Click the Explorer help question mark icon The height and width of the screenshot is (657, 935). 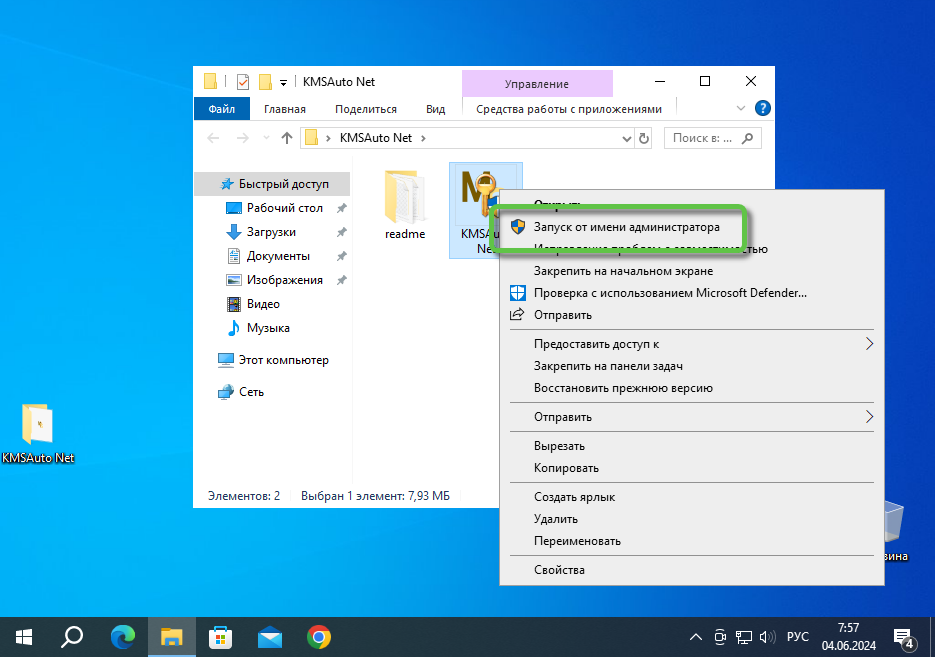(x=762, y=109)
